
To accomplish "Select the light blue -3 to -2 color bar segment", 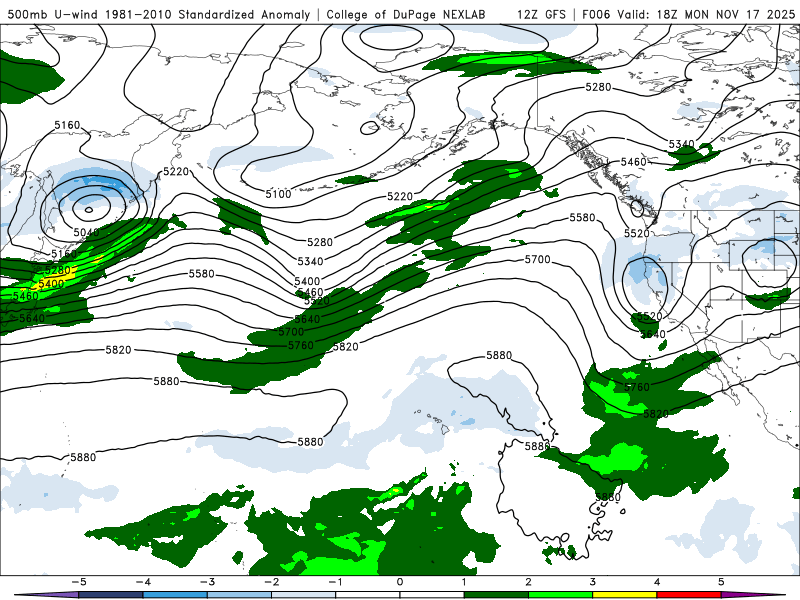I will 239,595.
